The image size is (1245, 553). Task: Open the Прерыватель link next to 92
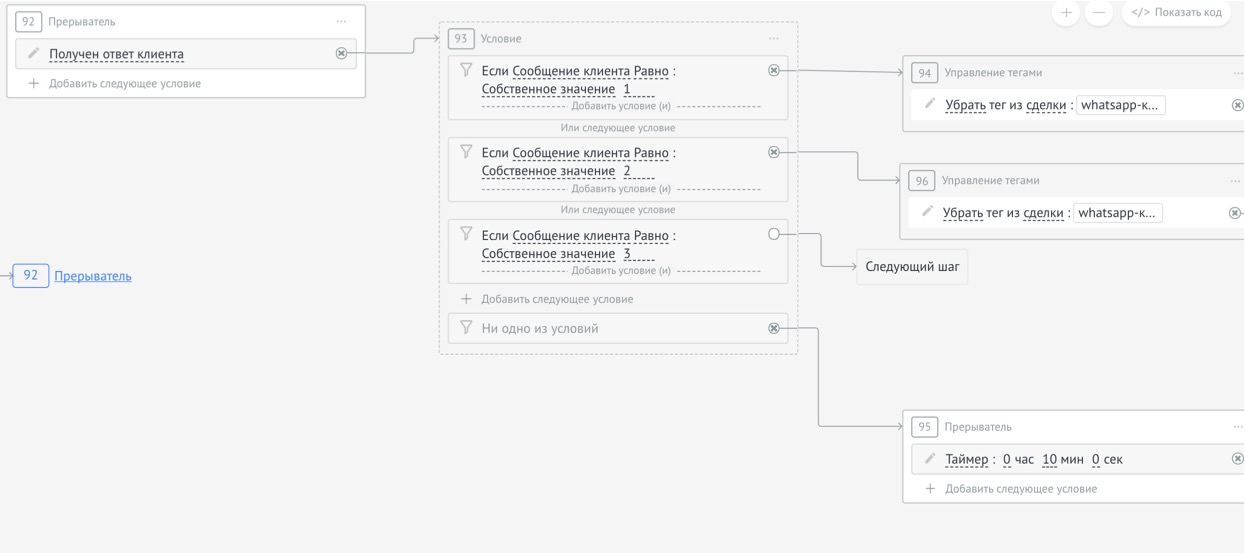93,276
